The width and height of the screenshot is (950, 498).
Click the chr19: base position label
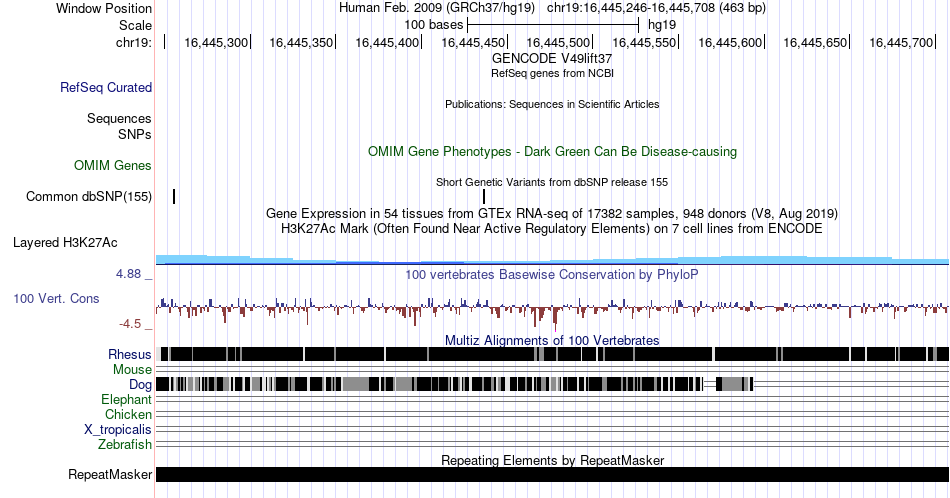[x=134, y=42]
